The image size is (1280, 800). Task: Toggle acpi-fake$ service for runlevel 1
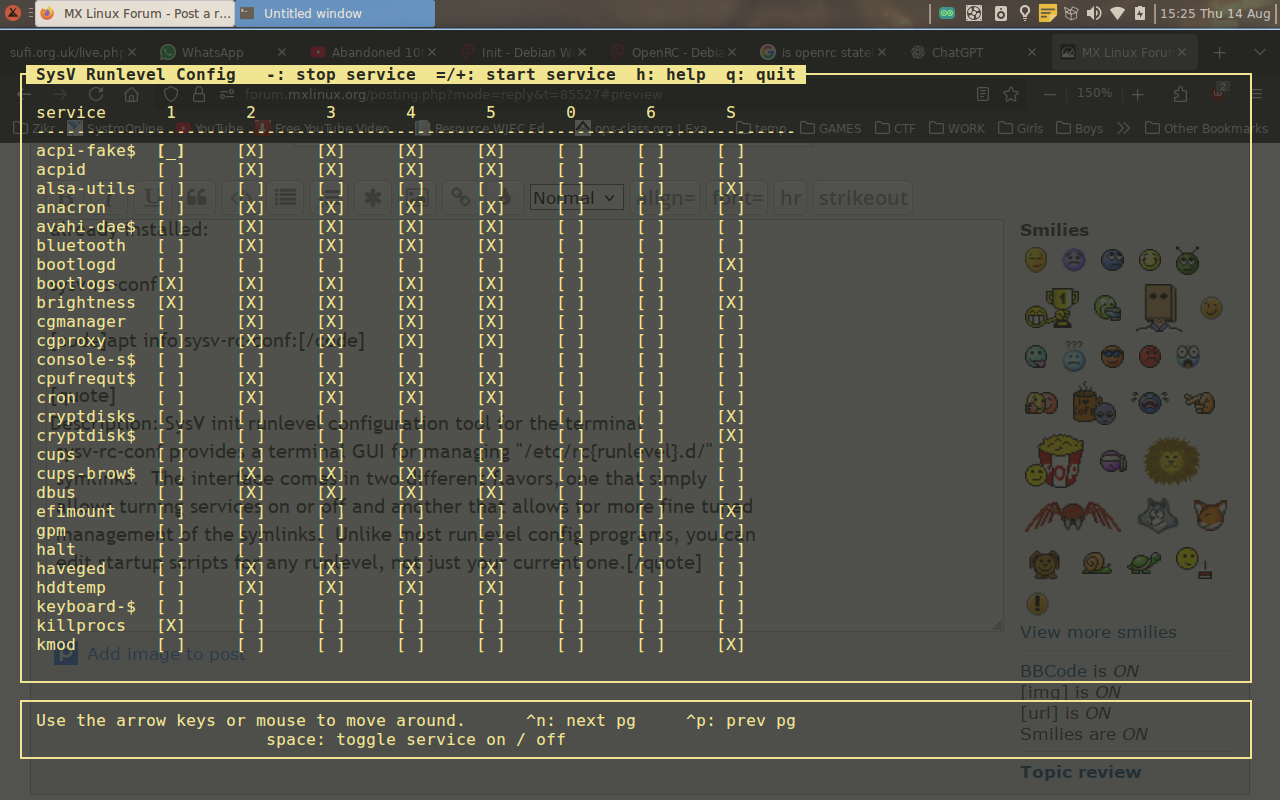click(x=171, y=150)
